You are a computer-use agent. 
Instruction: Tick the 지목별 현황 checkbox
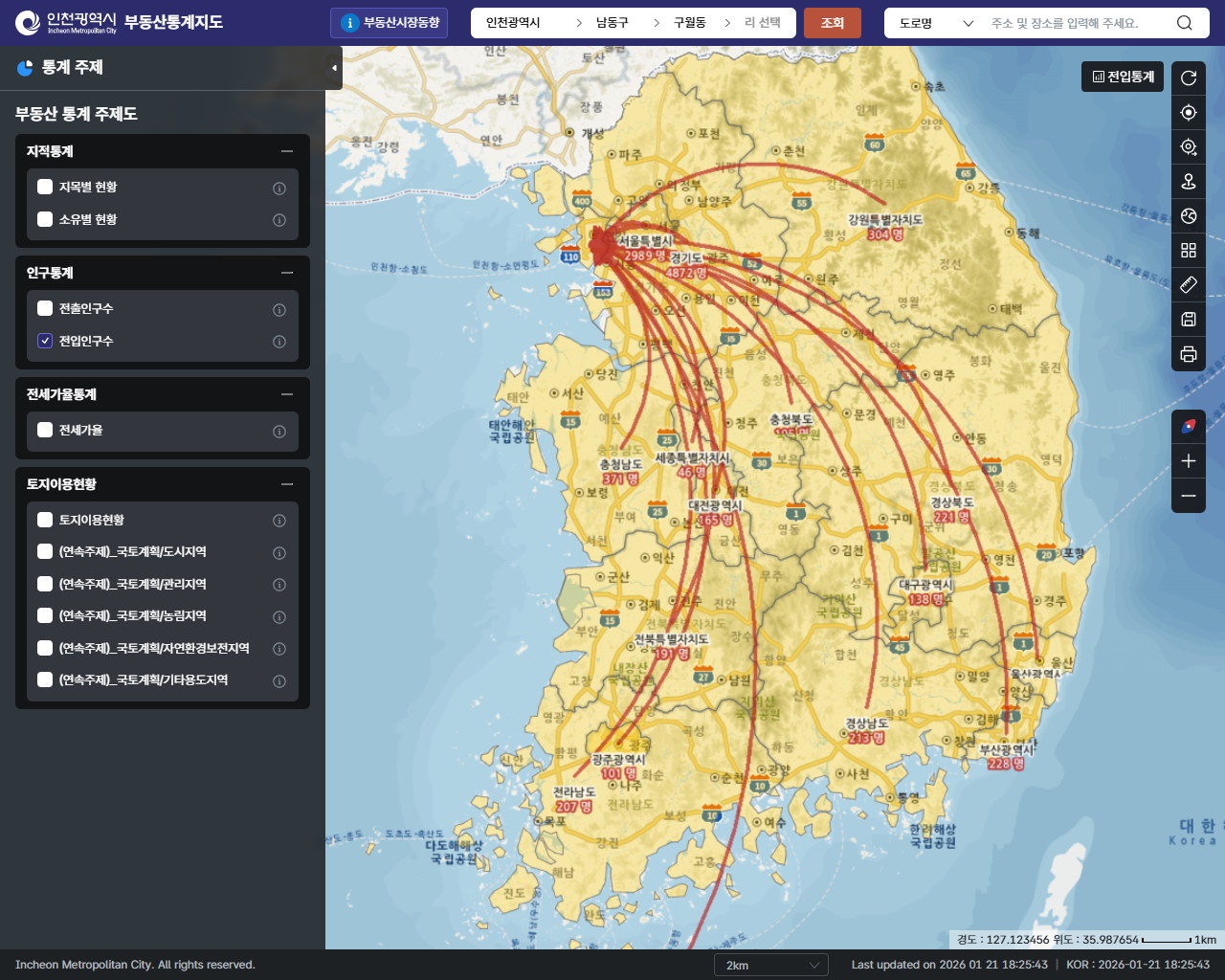45,187
